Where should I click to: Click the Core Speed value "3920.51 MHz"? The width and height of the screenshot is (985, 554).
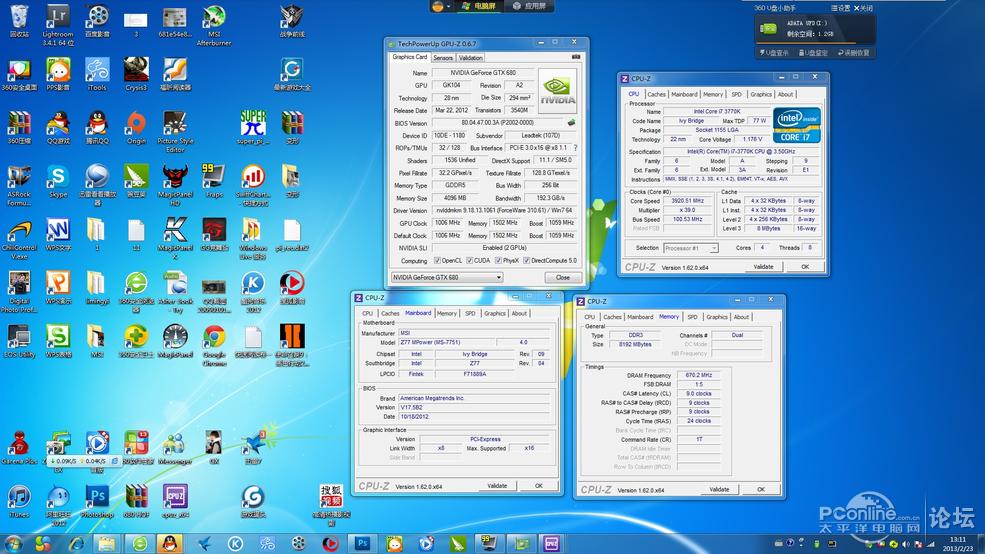tap(687, 201)
